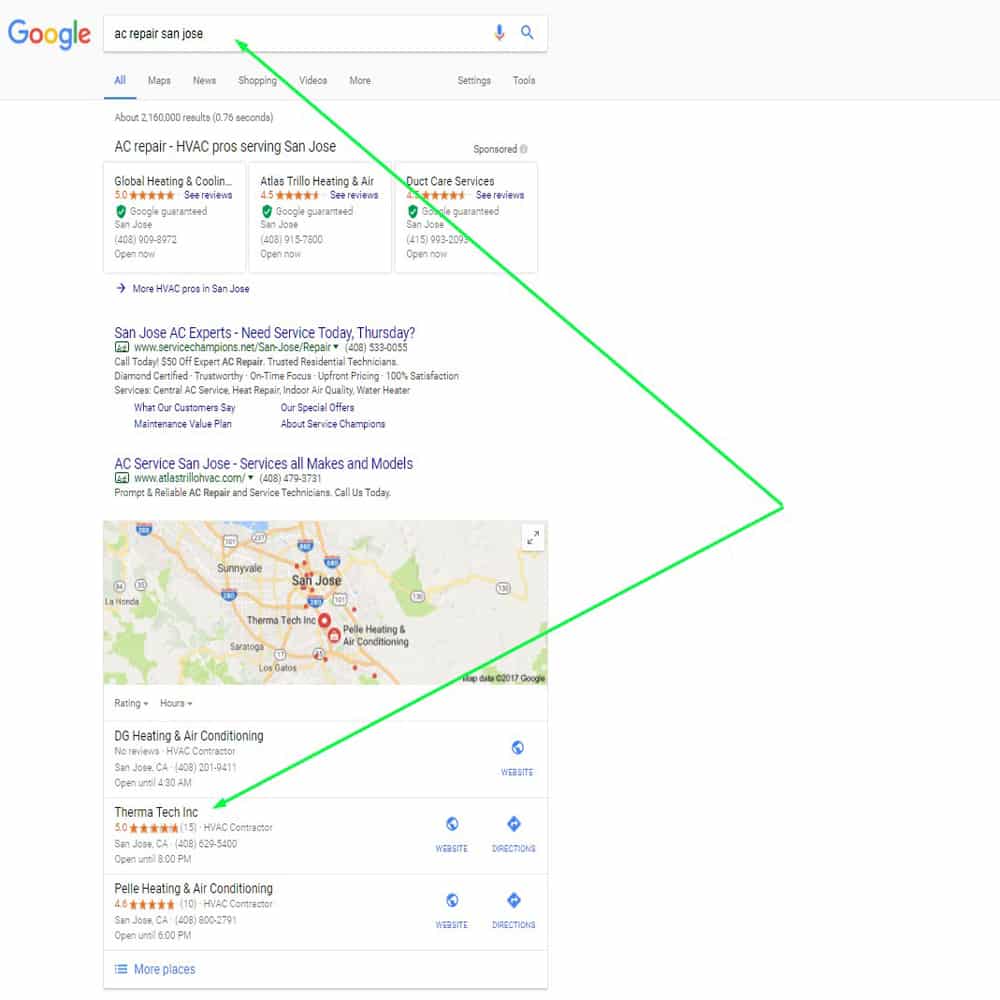This screenshot has width=1000, height=1000.
Task: Open the Shopping tab
Action: 257,80
